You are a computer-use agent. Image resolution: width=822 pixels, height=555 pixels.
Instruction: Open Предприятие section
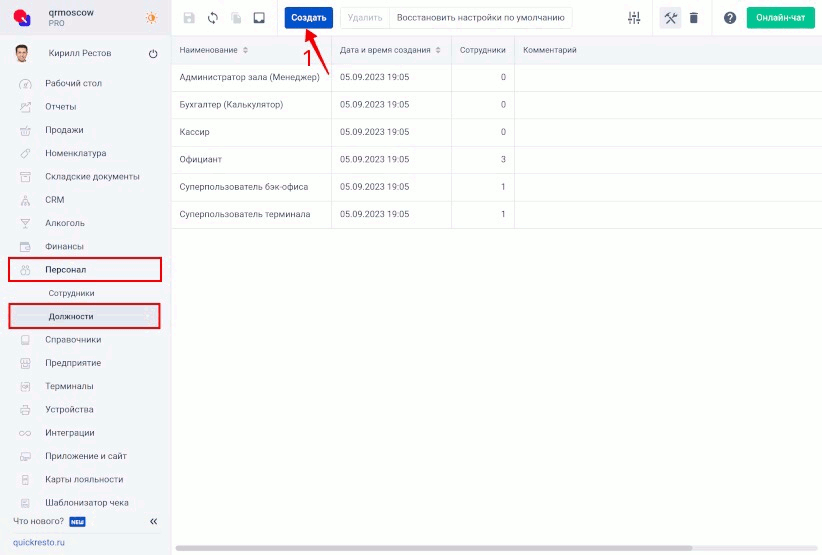pos(73,363)
